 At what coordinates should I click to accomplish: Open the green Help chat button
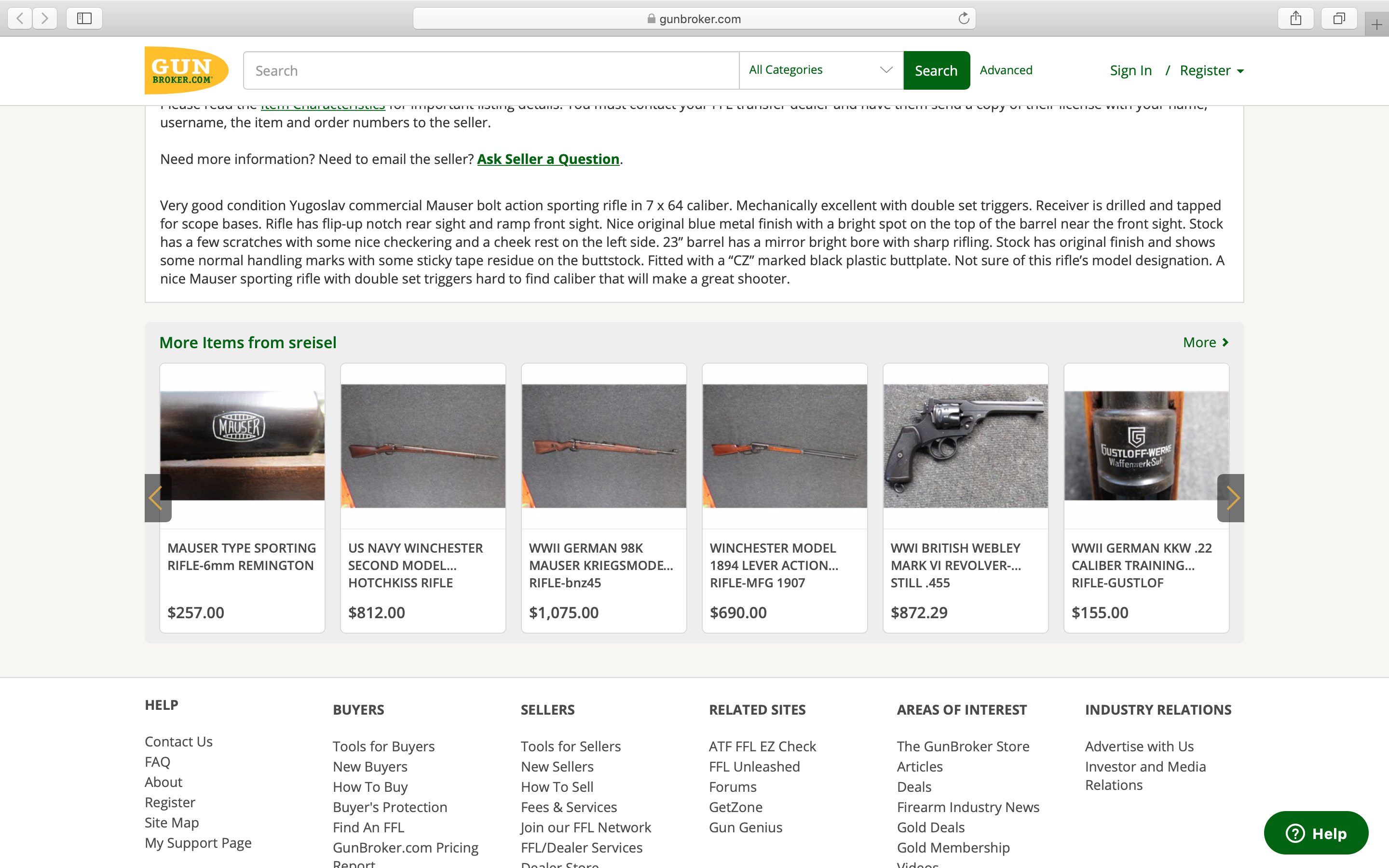click(x=1316, y=833)
